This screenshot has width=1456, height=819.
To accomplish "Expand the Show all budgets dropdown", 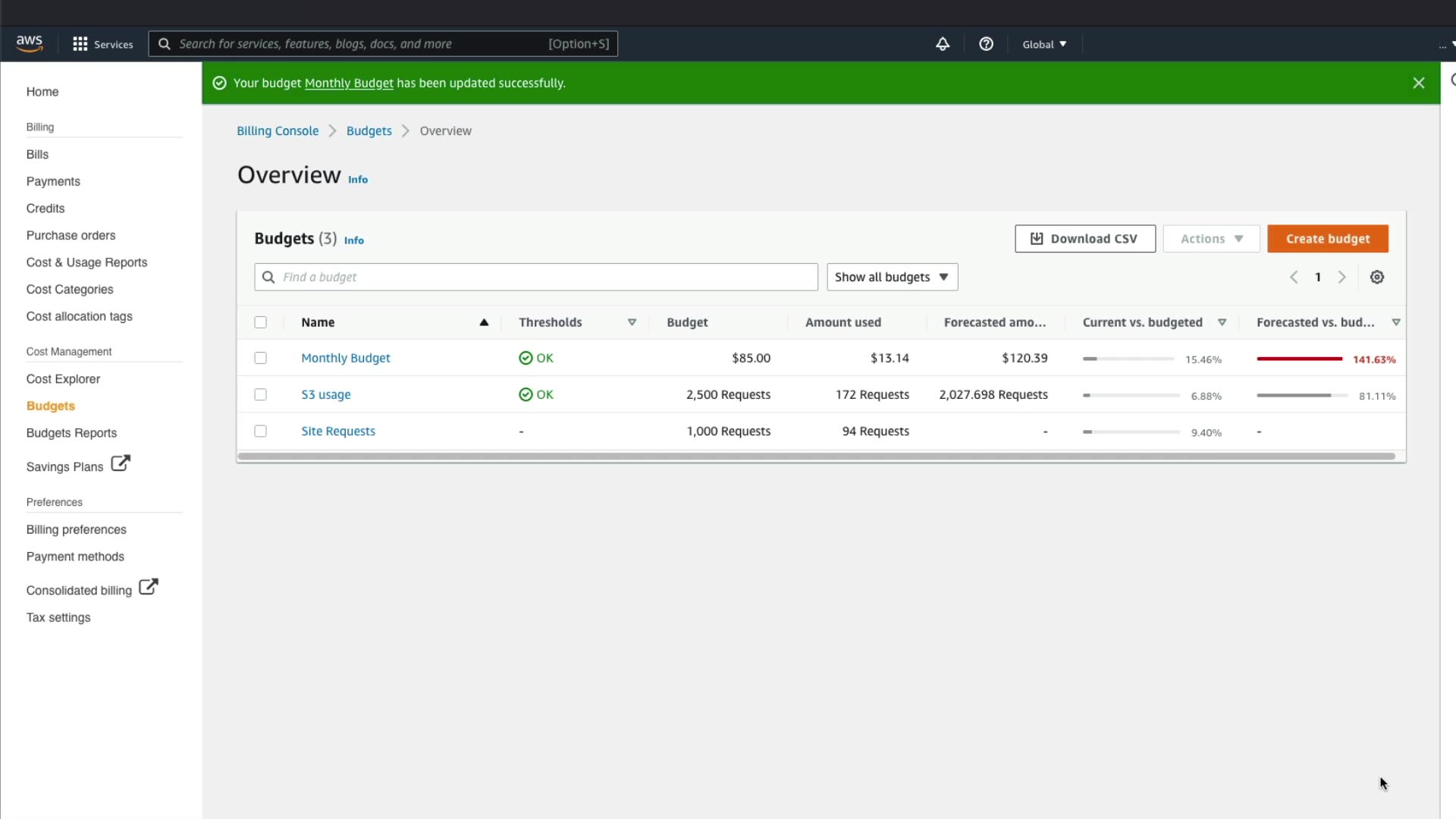I will pos(892,277).
